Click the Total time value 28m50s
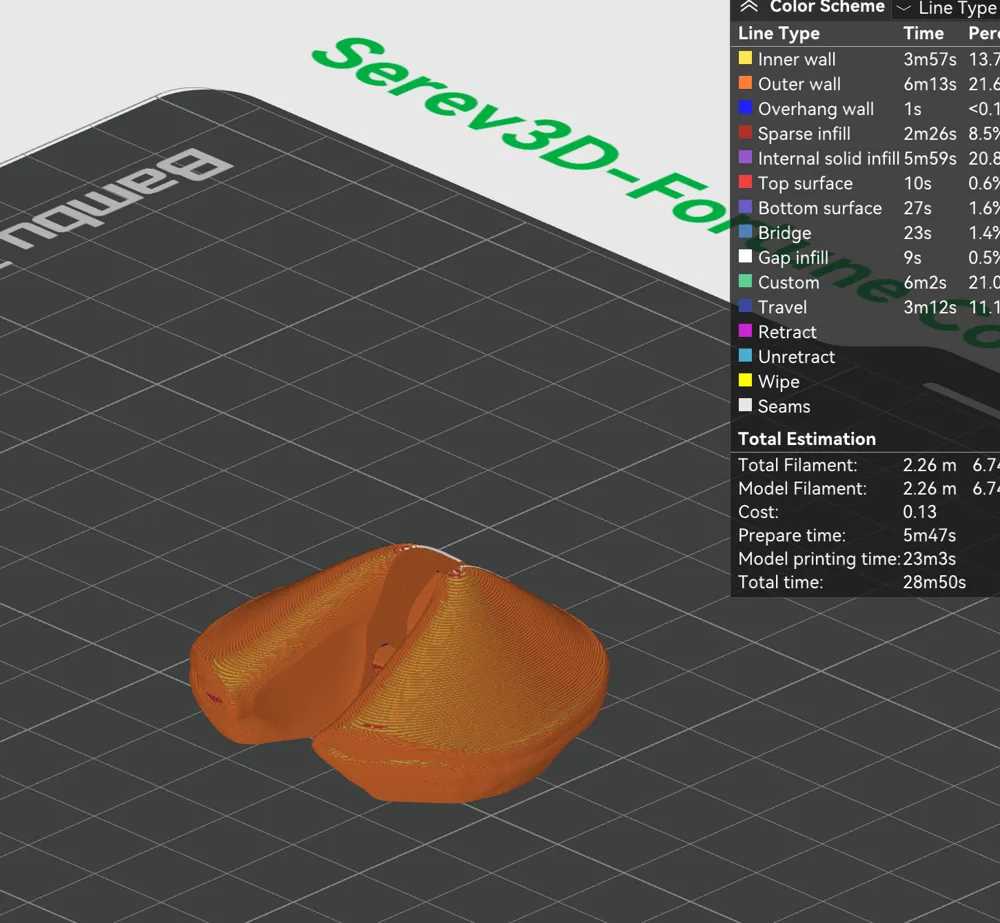The width and height of the screenshot is (1000, 923). (934, 582)
